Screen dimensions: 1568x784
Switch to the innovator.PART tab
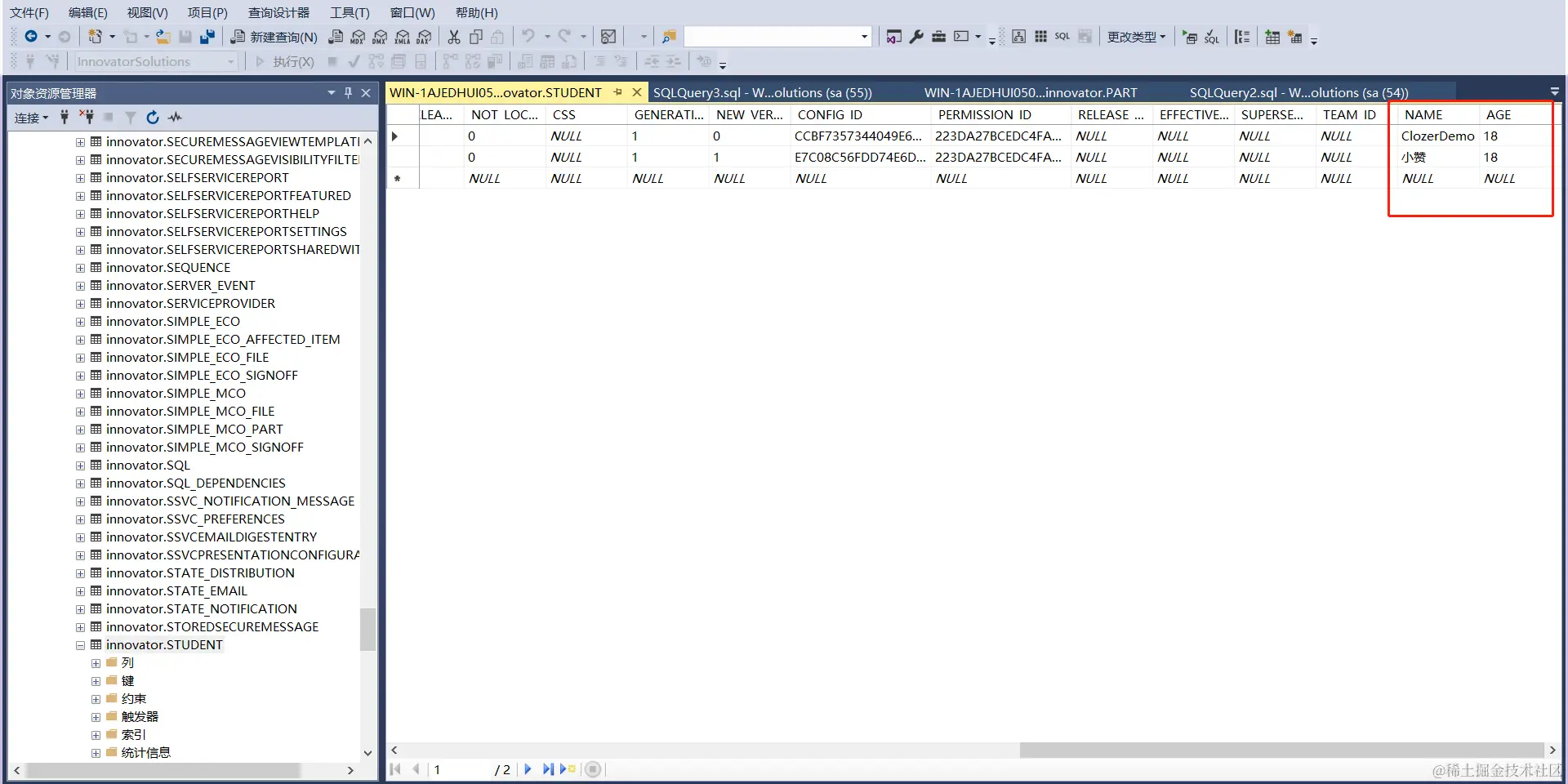coord(1031,92)
